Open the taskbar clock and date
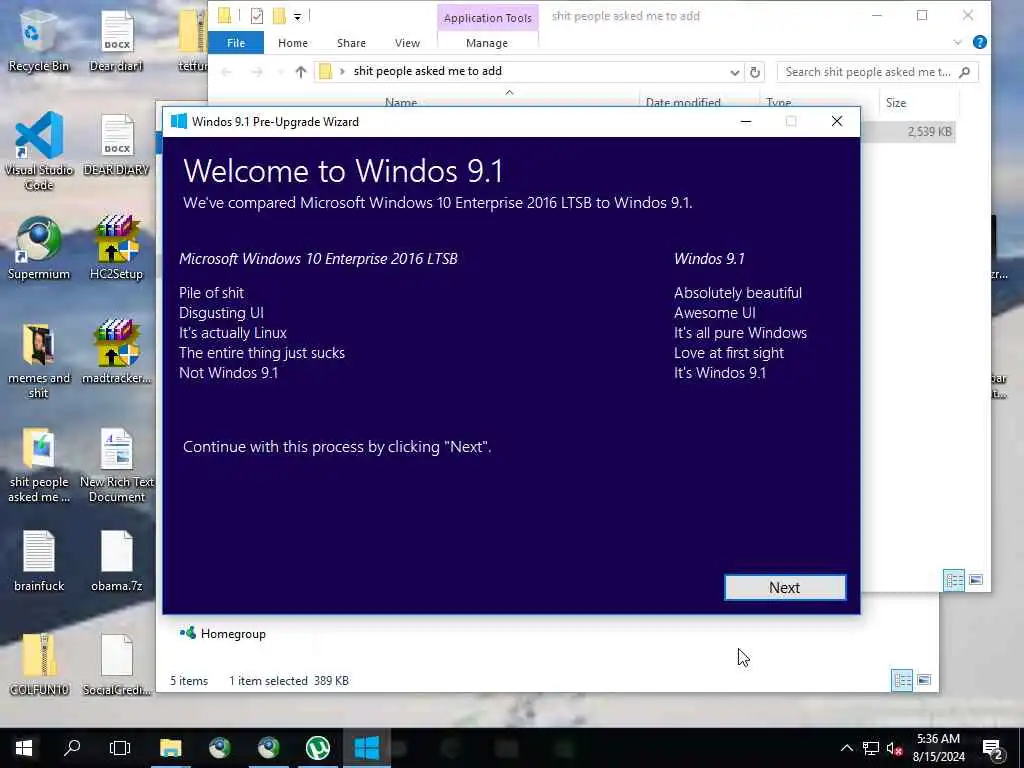1024x768 pixels. 938,748
